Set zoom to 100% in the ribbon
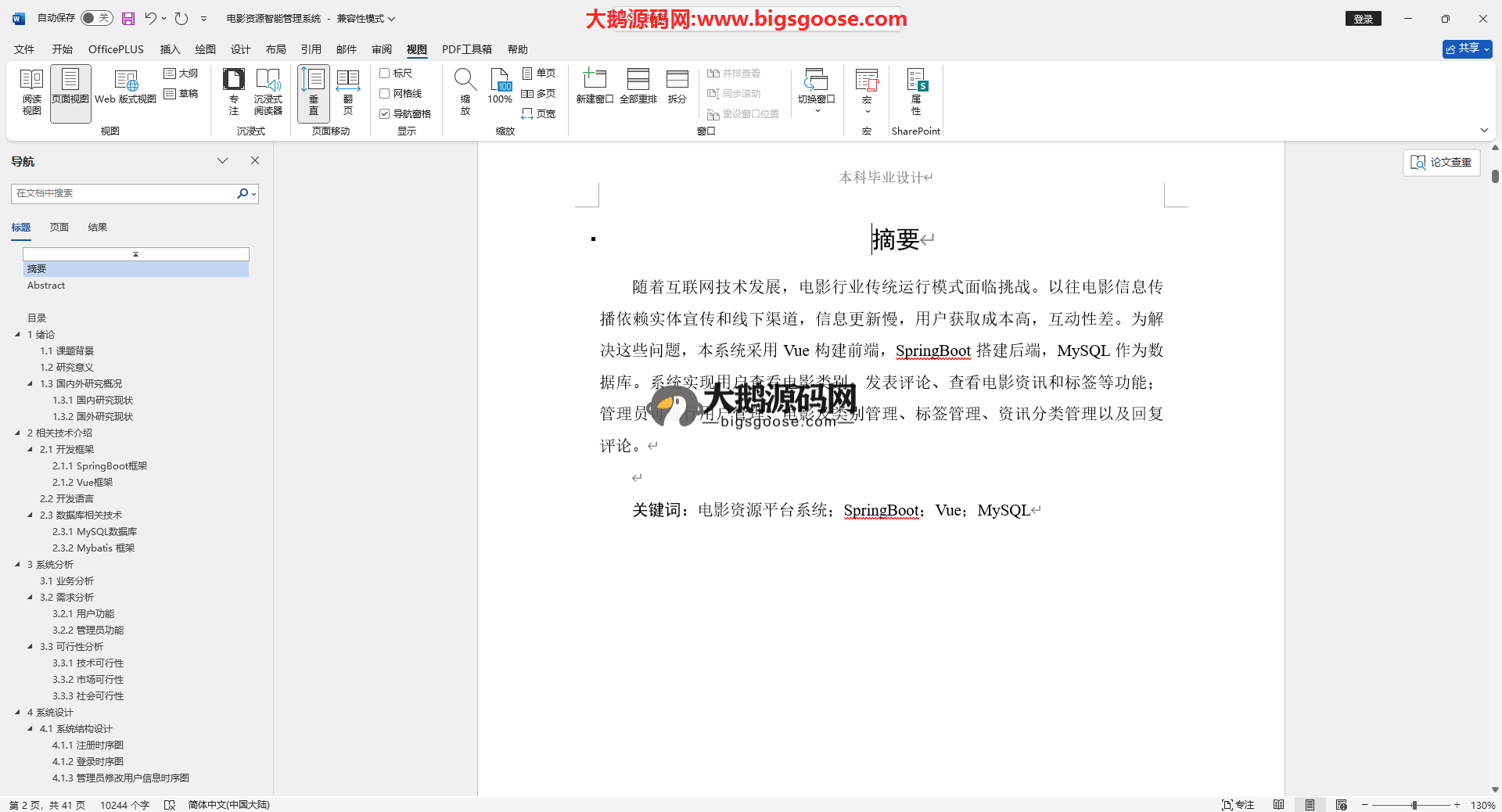Viewport: 1502px width, 812px height. click(x=500, y=86)
